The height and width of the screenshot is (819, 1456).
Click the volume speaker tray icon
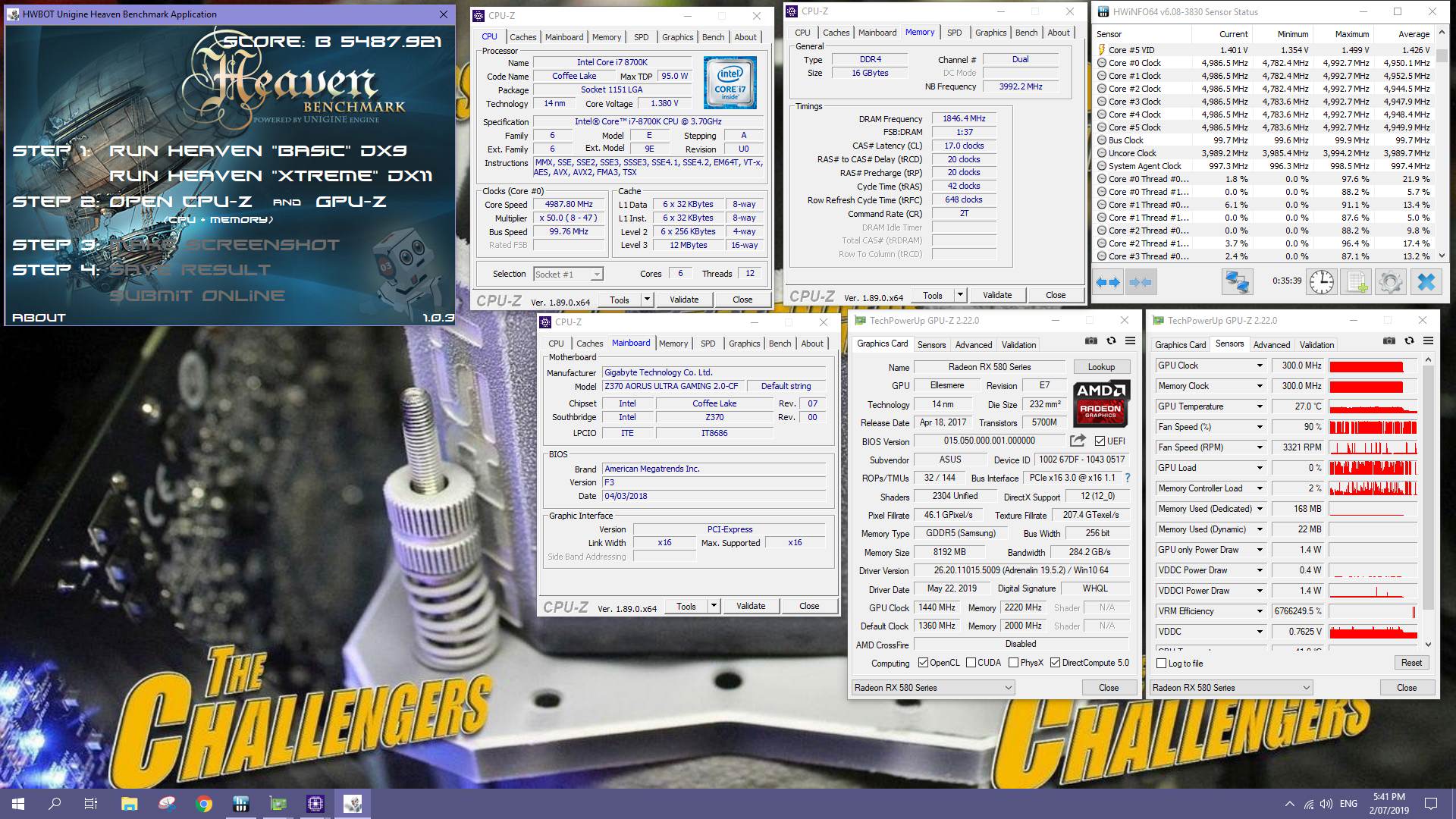[1326, 804]
